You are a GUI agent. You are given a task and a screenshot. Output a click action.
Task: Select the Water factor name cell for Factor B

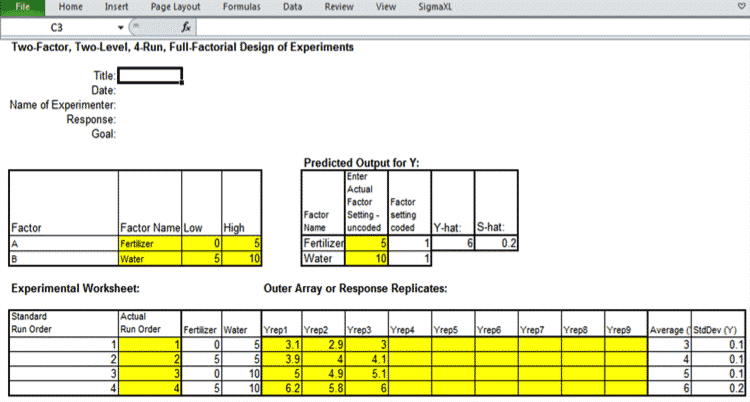pos(150,259)
